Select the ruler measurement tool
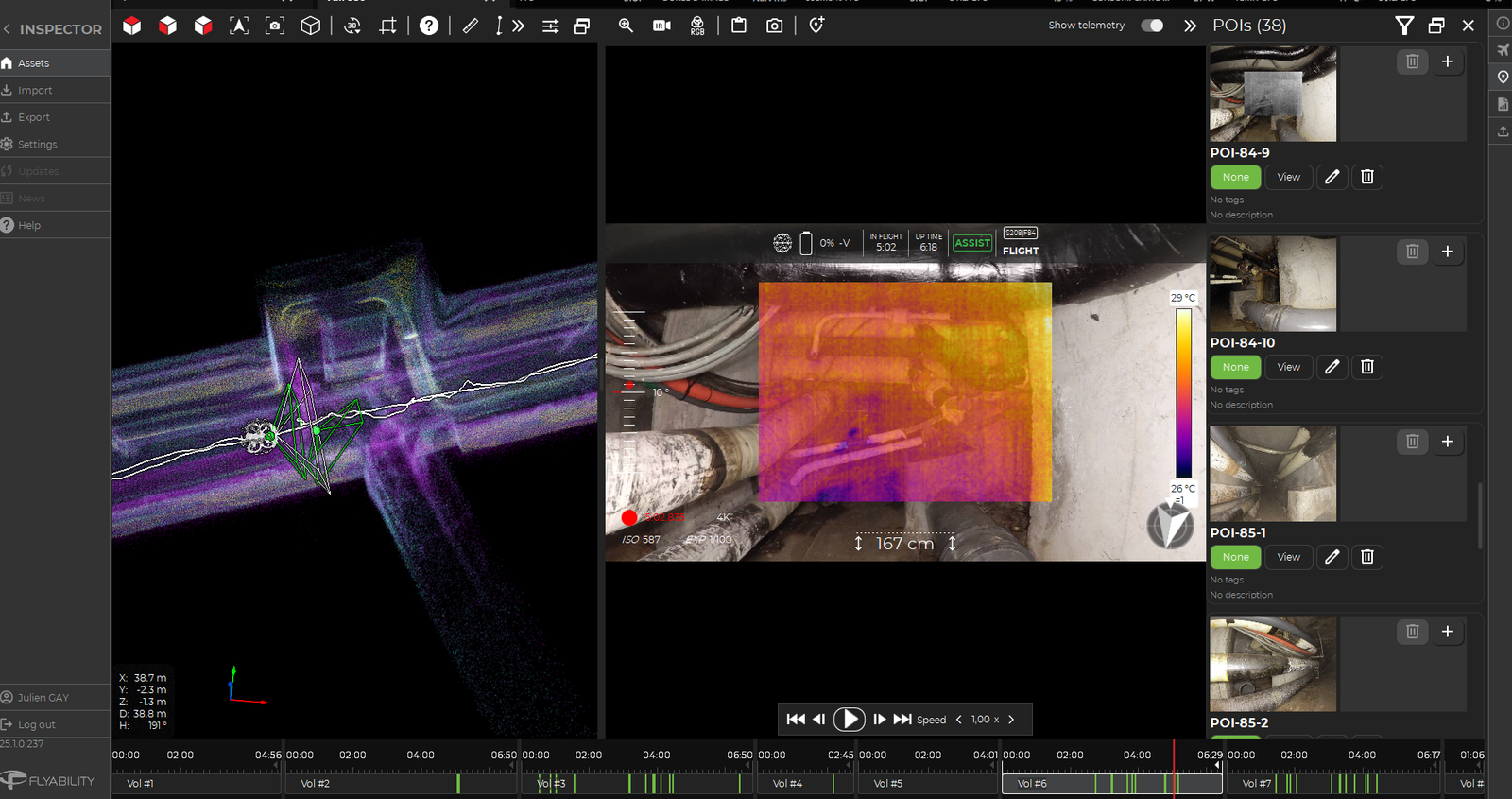Screen dimensions: 1512x799 470,26
